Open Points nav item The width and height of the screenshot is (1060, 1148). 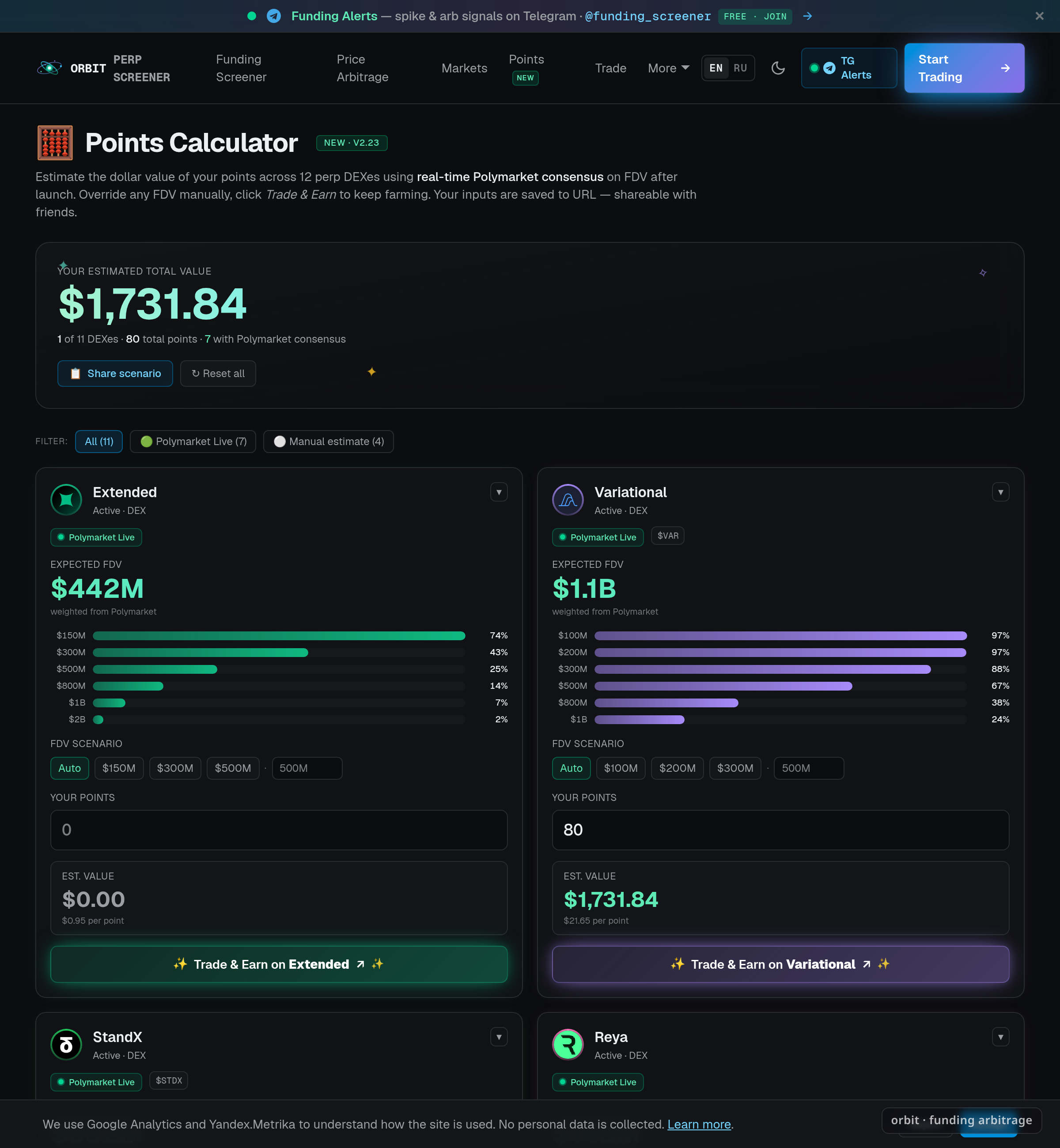pos(526,68)
